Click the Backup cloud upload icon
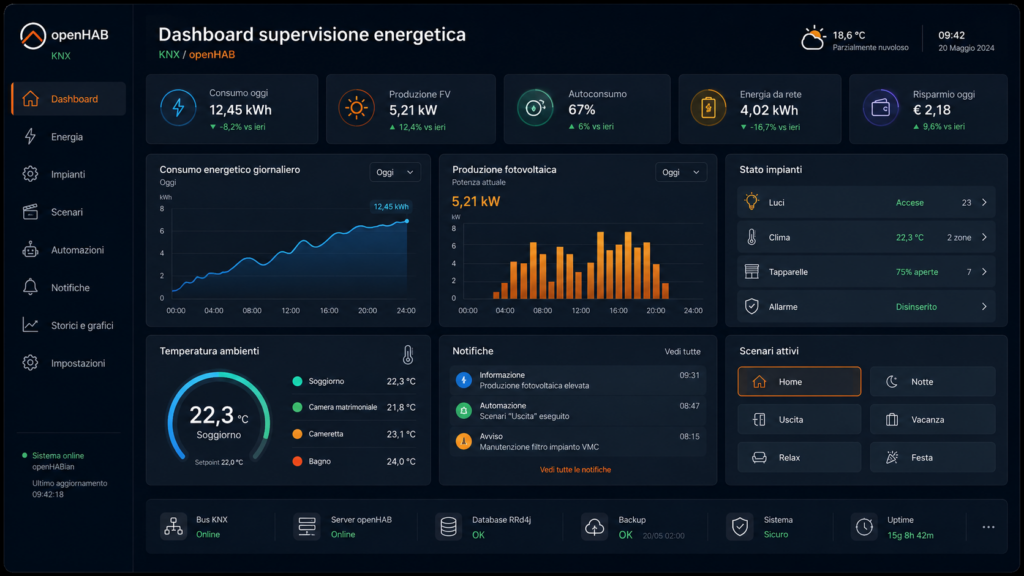The height and width of the screenshot is (576, 1024). point(594,526)
